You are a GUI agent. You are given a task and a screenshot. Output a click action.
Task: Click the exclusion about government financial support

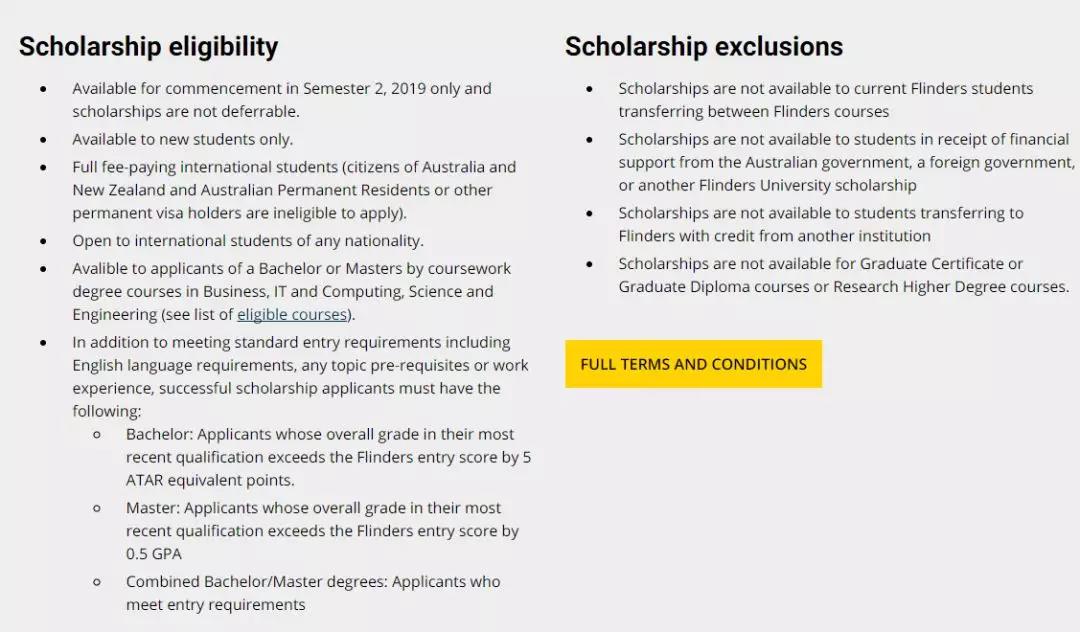point(847,162)
